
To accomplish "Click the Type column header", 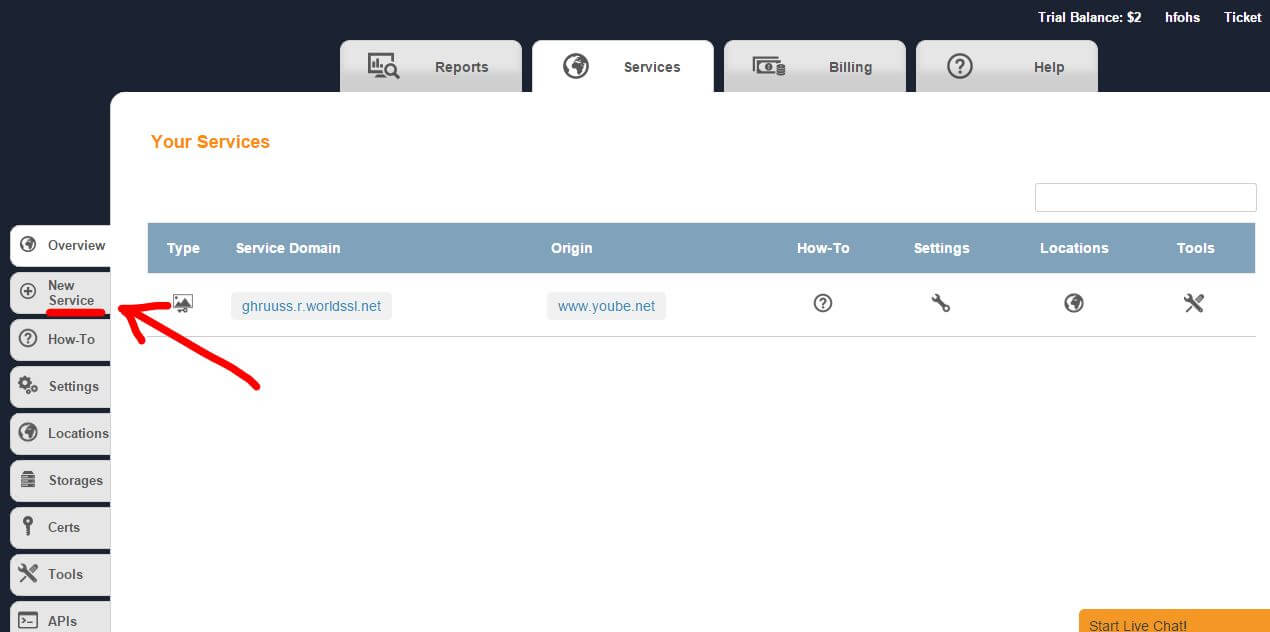I will [183, 248].
